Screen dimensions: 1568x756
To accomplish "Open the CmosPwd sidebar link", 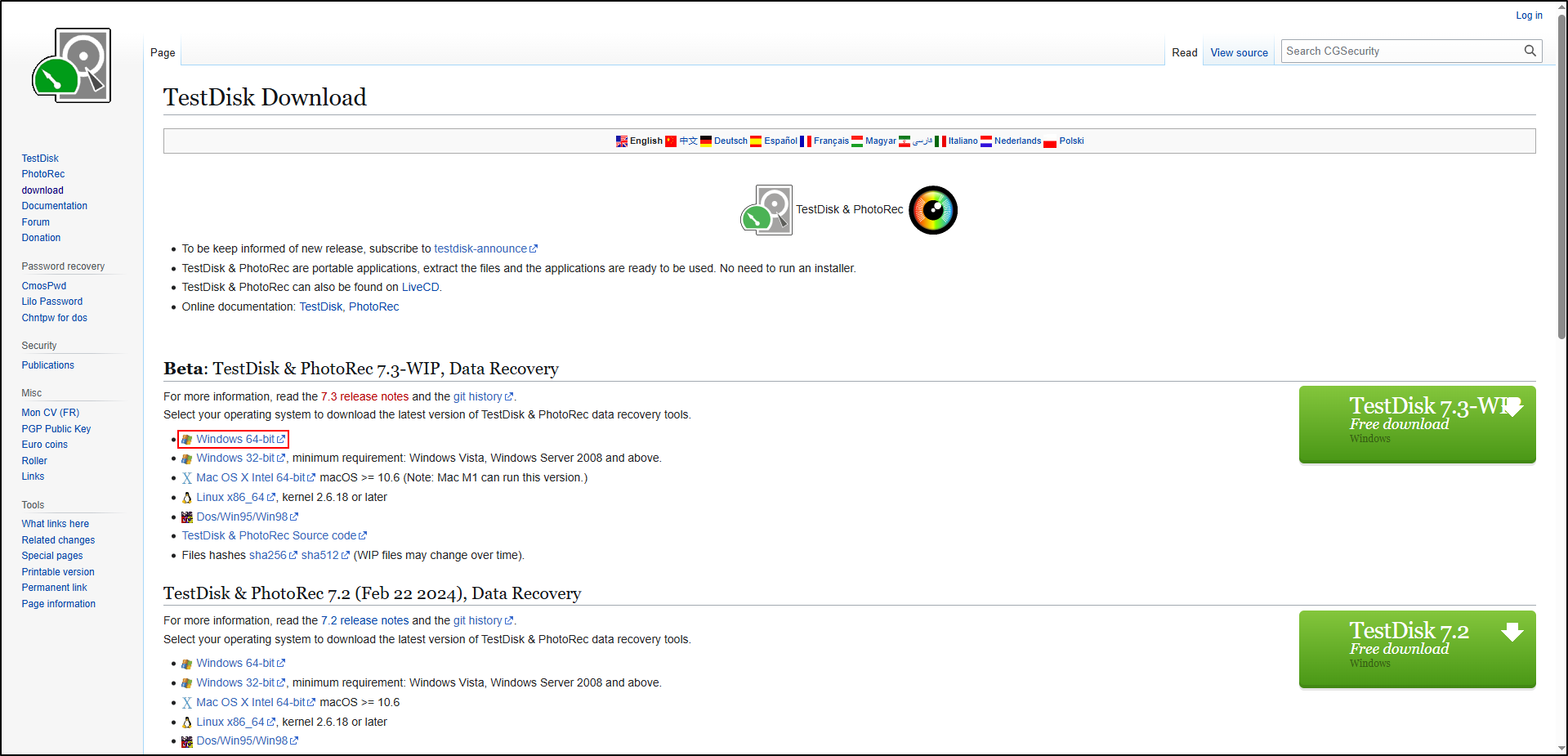I will pos(44,286).
